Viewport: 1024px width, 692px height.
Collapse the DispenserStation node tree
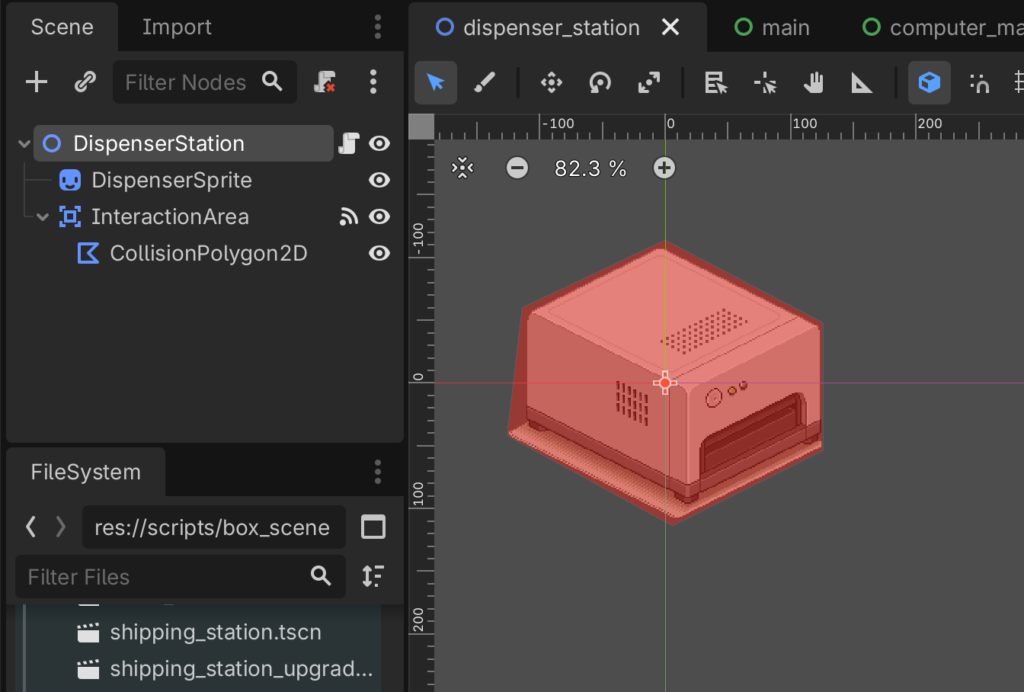pos(24,144)
